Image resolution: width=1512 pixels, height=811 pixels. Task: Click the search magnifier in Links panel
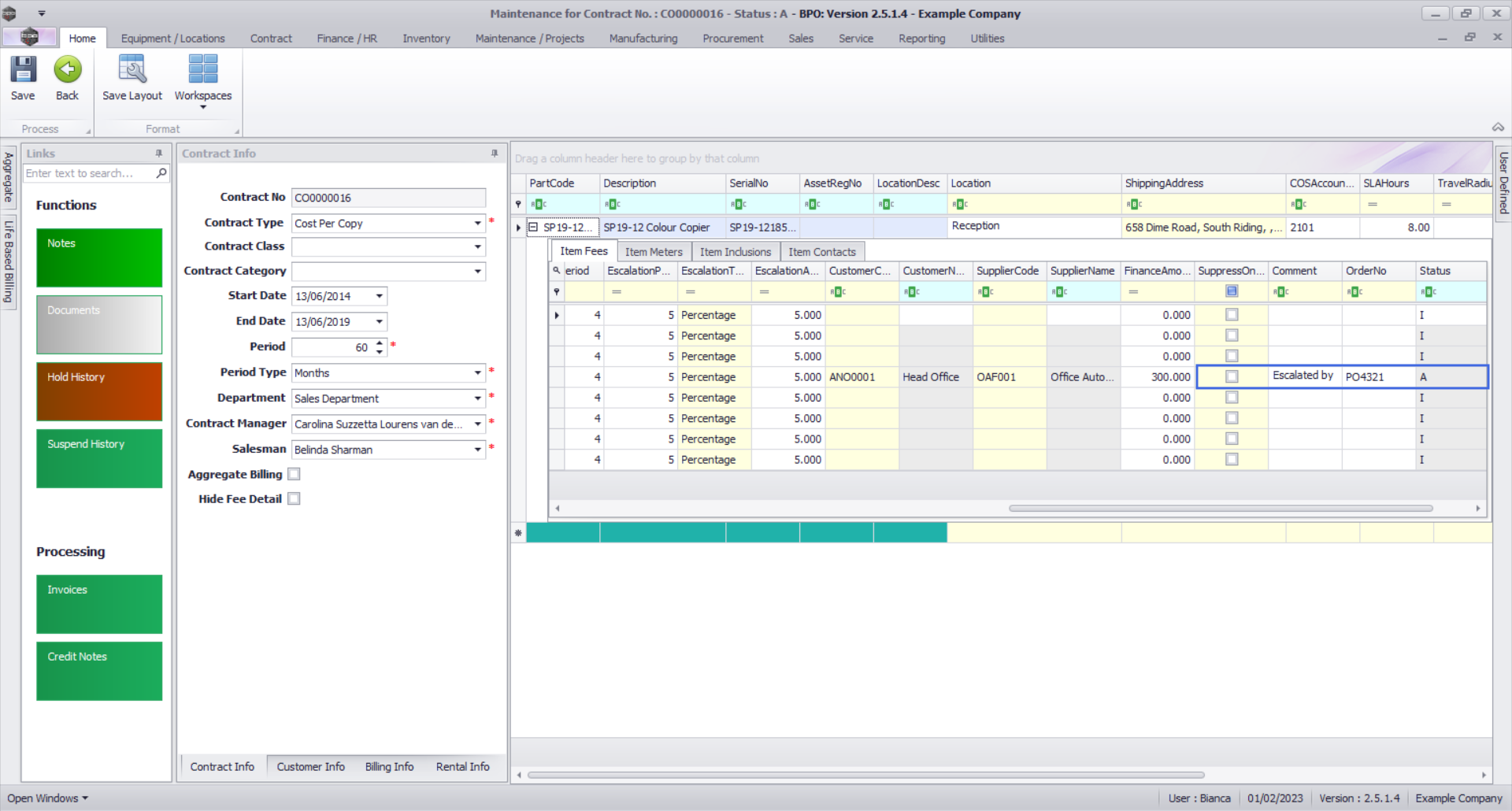(161, 173)
